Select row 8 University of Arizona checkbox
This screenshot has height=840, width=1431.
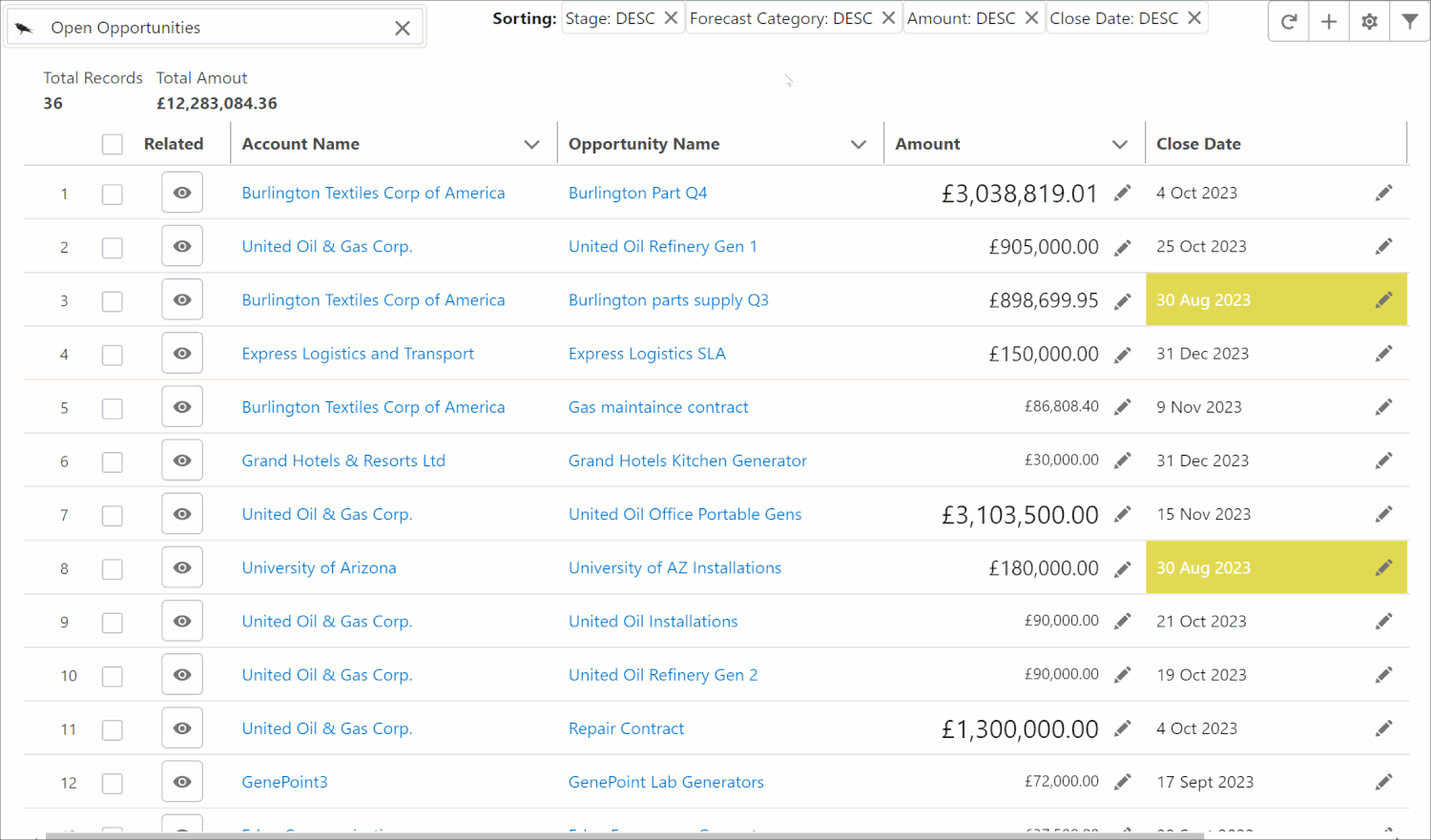(x=113, y=568)
